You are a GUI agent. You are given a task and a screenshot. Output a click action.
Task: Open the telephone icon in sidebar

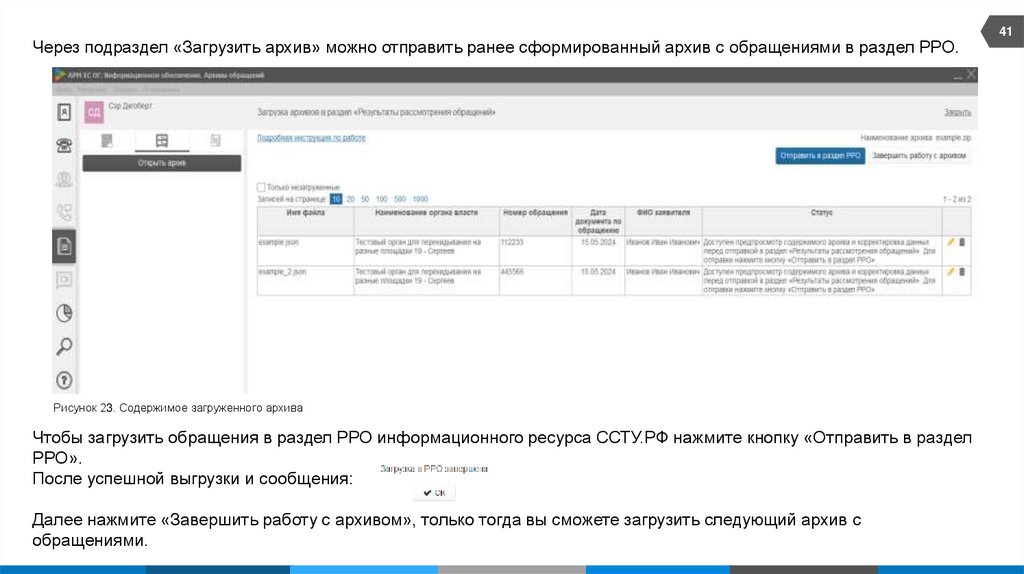point(64,146)
